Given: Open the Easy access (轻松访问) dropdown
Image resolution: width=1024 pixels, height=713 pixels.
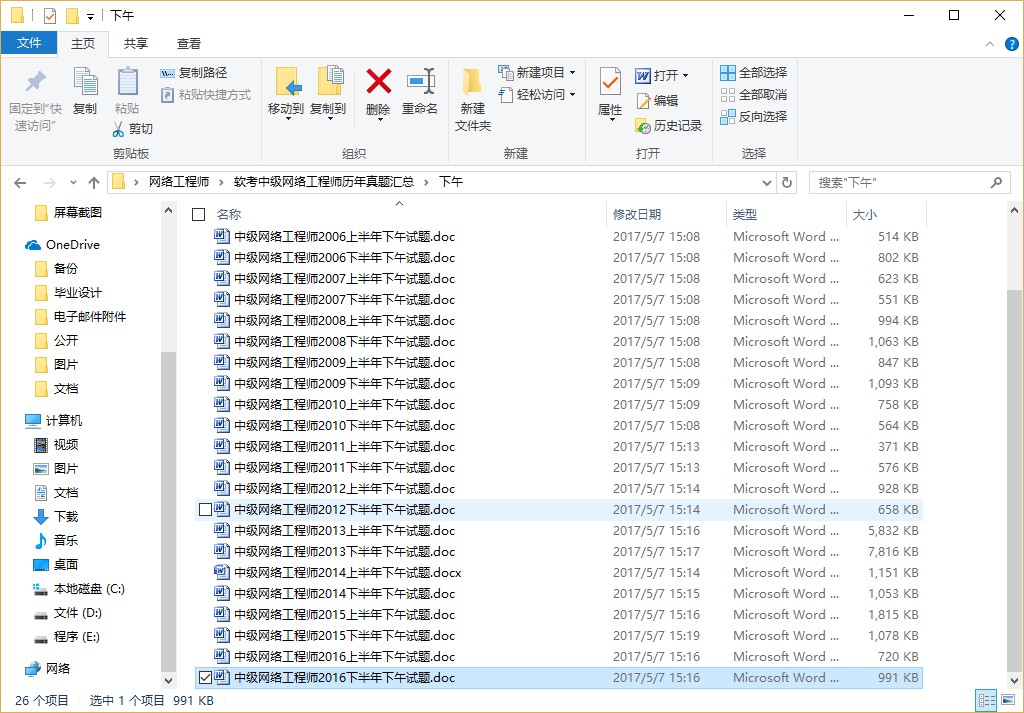Looking at the screenshot, I should [x=537, y=95].
